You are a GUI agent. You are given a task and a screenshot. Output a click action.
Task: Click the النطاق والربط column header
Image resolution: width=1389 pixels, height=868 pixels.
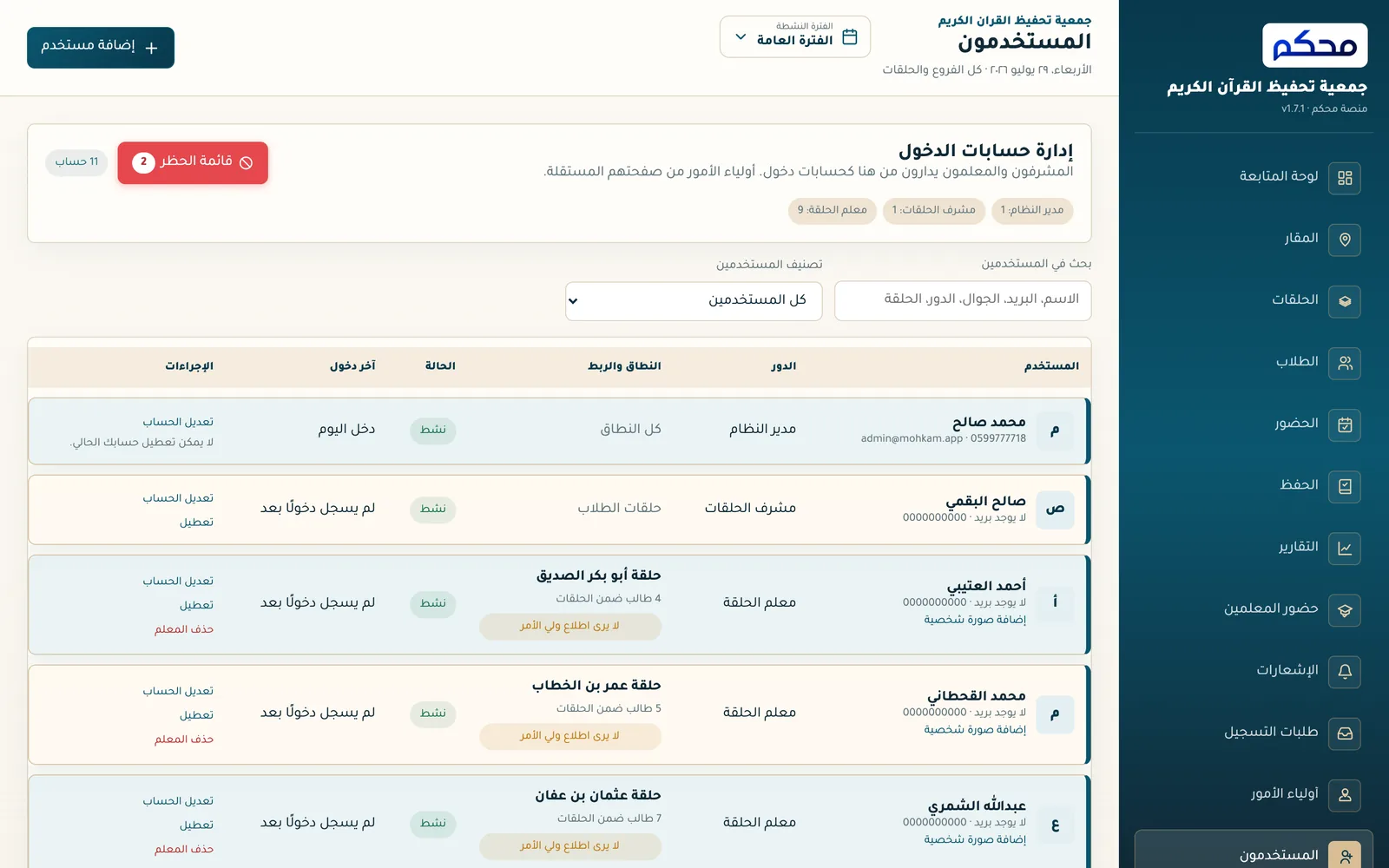point(624,366)
